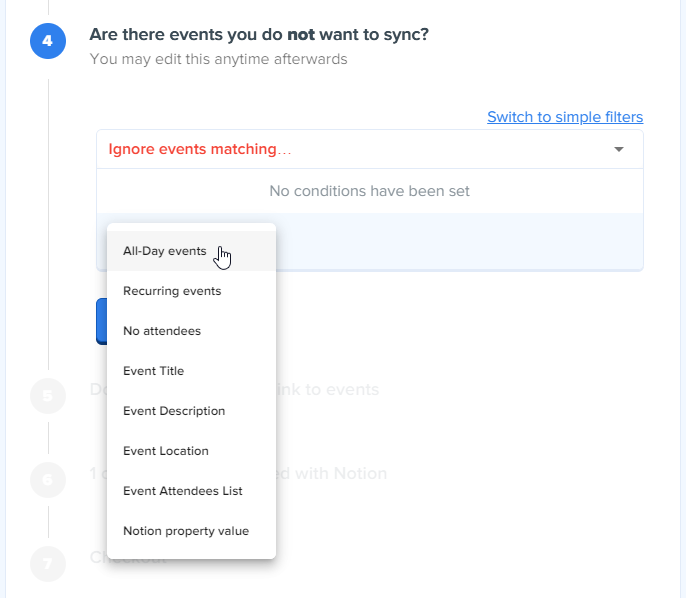The height and width of the screenshot is (598, 686).
Task: Choose 'Event Description' filter option
Action: (174, 411)
